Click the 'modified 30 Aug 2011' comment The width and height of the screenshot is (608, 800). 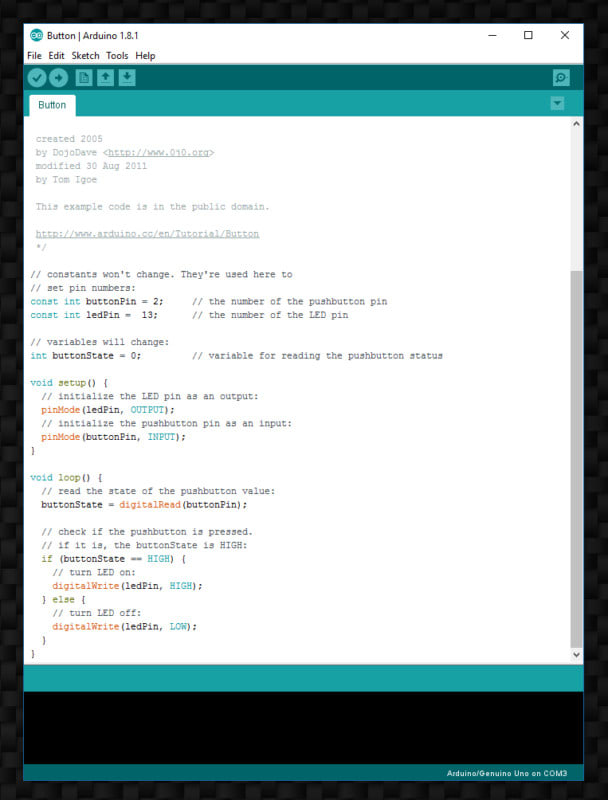click(91, 166)
